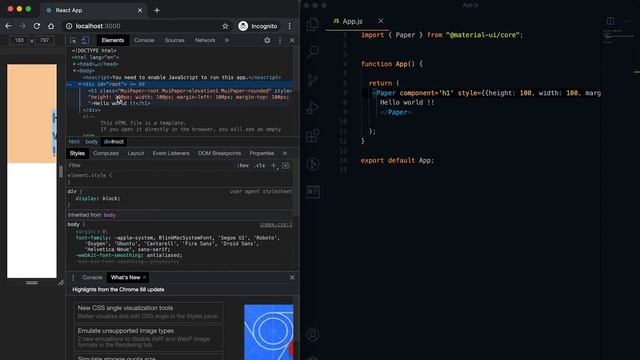640x360 pixels.
Task: Open the DOM Breakpoints pane tab
Action: (219, 153)
